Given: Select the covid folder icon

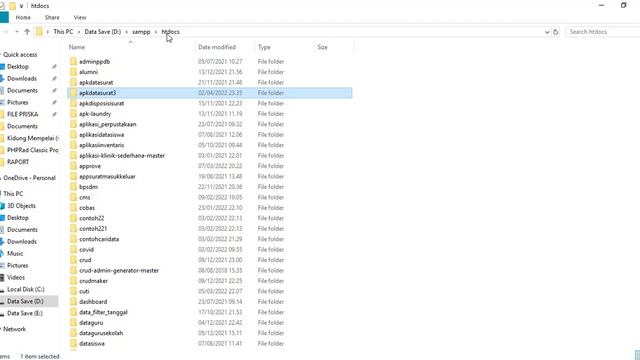Looking at the screenshot, I should point(73,249).
